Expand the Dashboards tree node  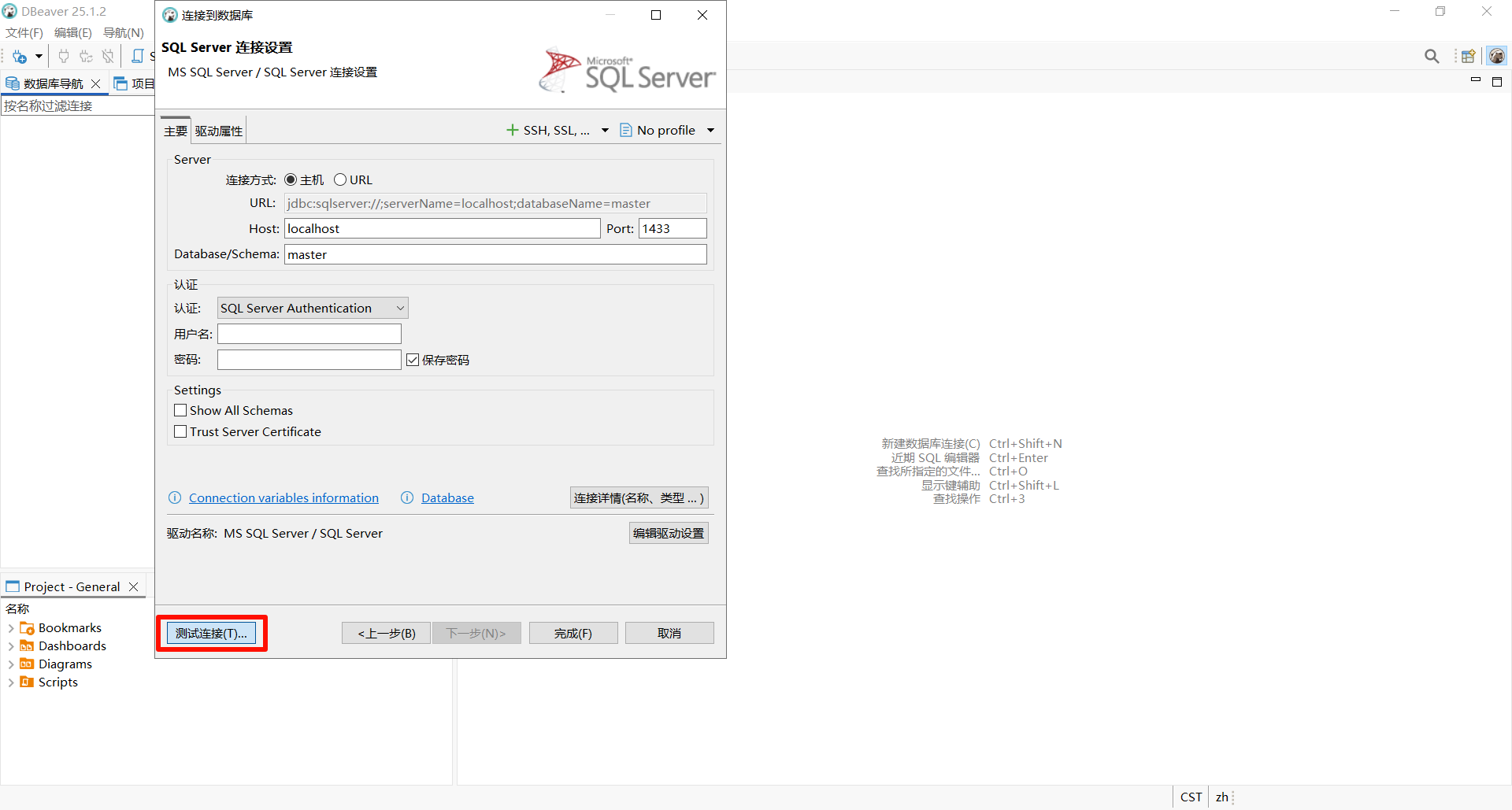11,646
